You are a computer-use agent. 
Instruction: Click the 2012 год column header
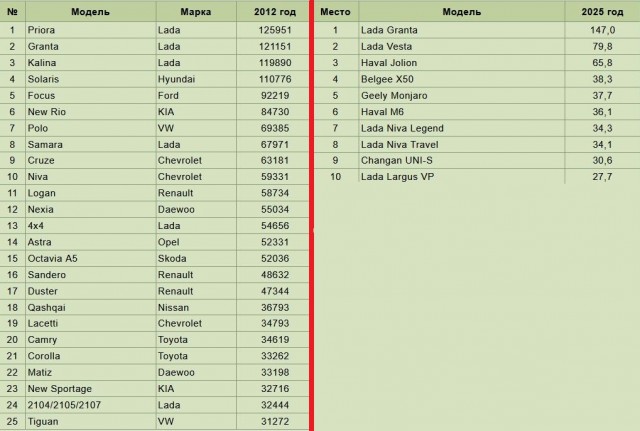[x=275, y=12]
